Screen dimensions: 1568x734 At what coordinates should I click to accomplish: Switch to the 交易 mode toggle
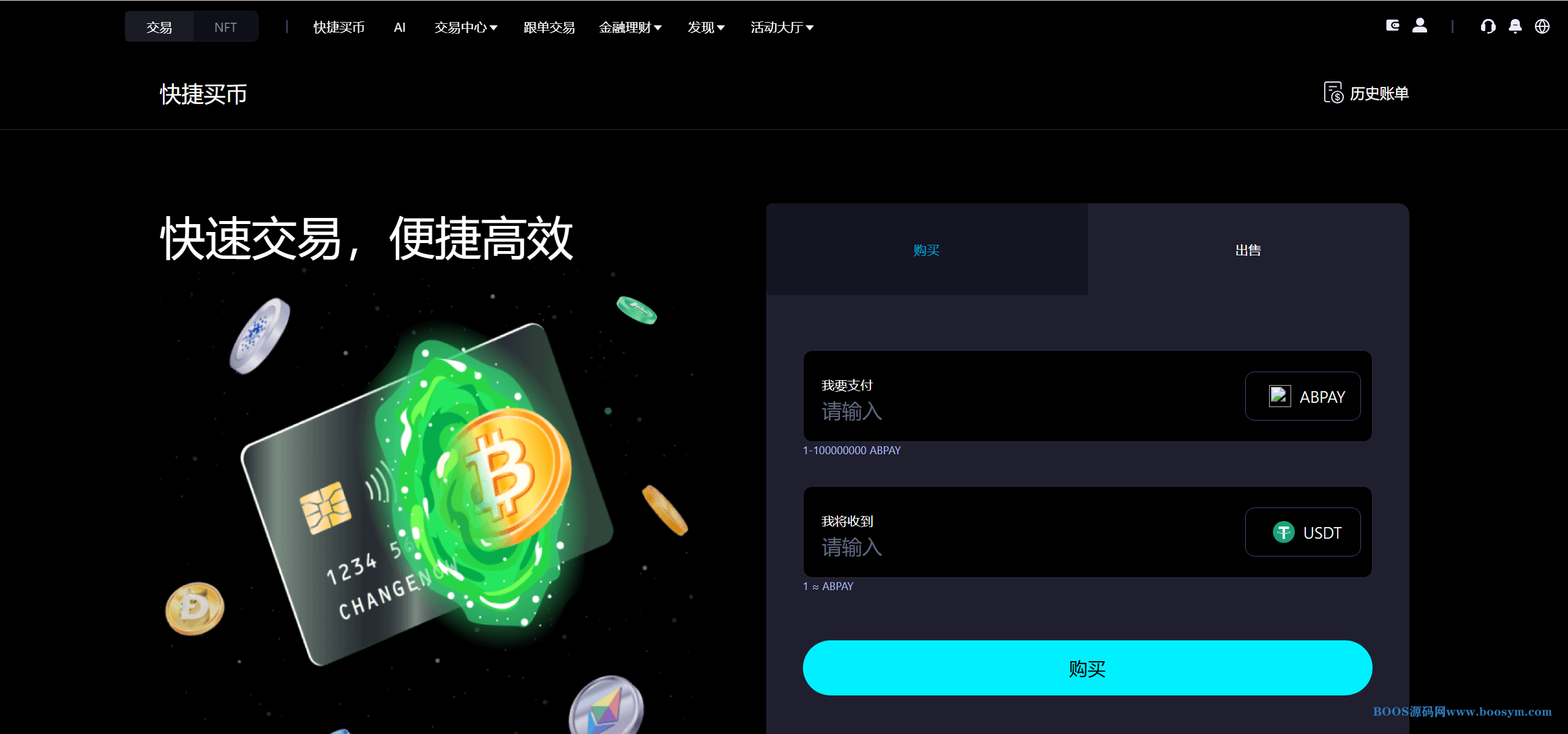click(159, 27)
